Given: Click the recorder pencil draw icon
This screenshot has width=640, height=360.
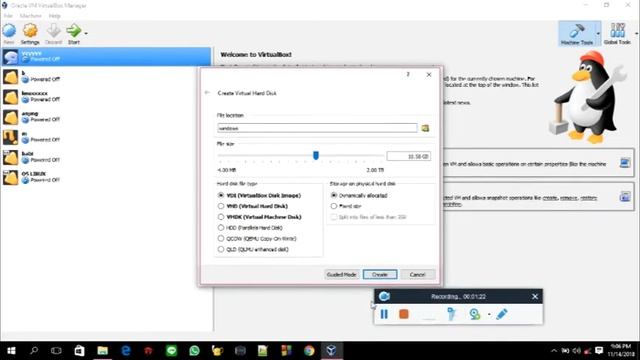Looking at the screenshot, I should click(x=502, y=314).
